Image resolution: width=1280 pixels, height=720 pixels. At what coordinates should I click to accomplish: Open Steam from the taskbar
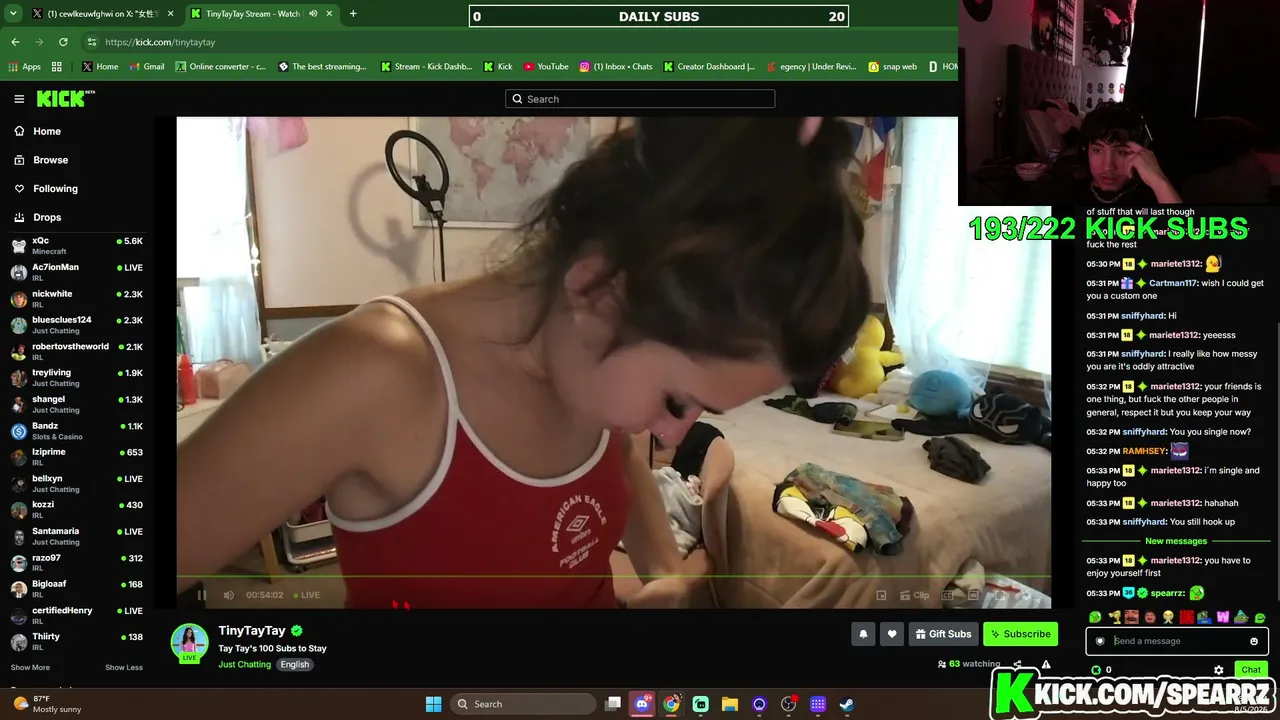click(847, 704)
